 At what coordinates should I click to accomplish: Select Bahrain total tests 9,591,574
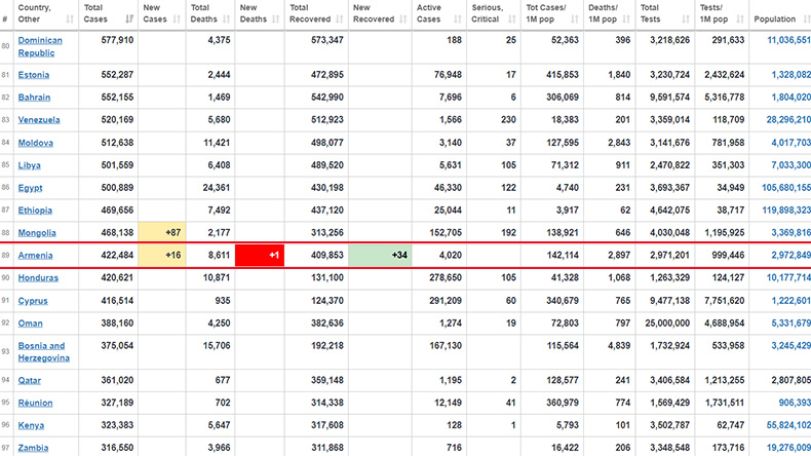[670, 97]
